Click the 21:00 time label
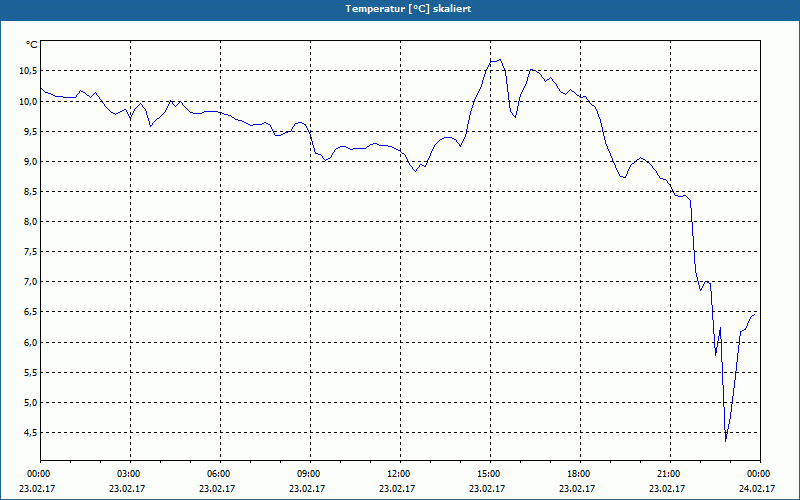This screenshot has width=800, height=500. 670,474
